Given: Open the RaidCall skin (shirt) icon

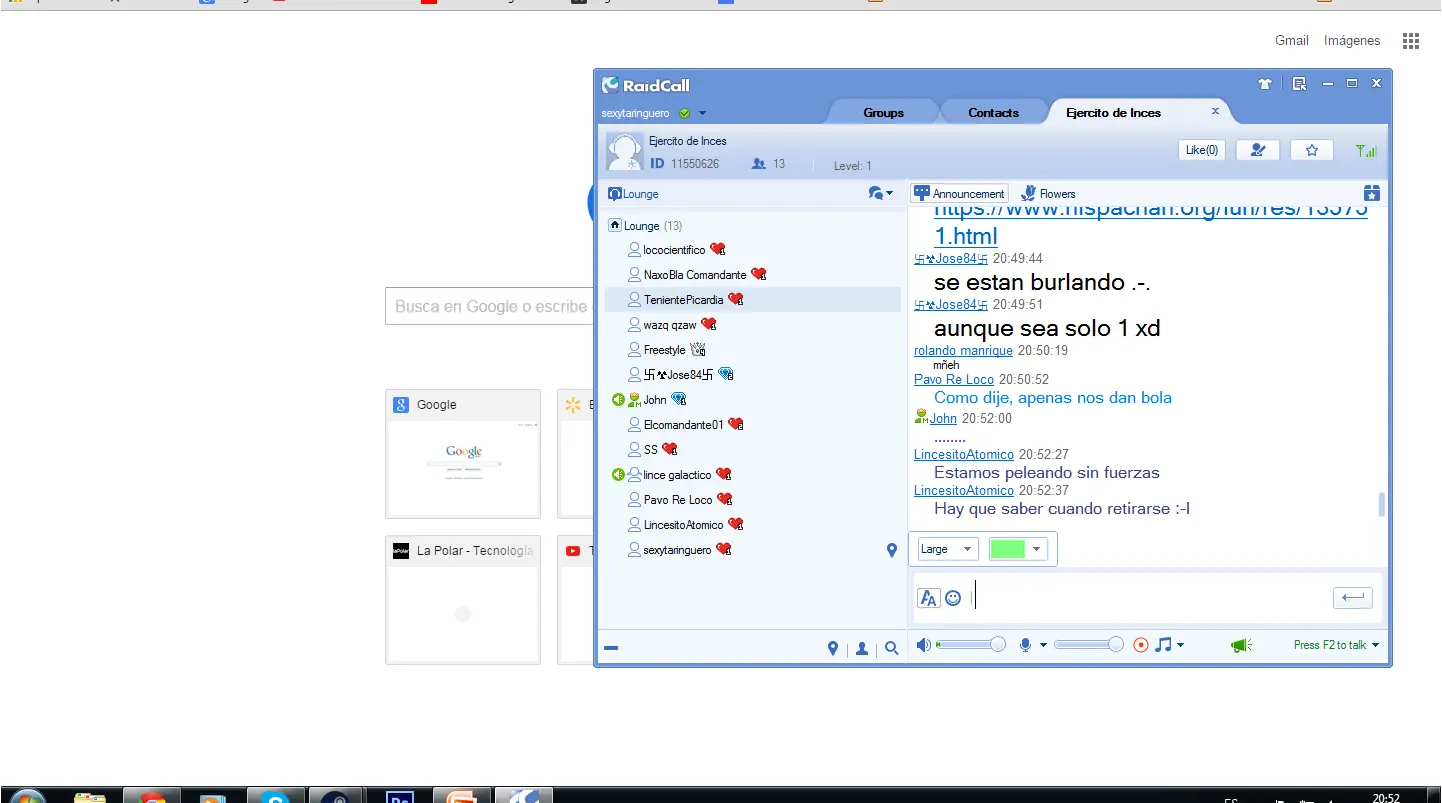Looking at the screenshot, I should tap(1265, 84).
